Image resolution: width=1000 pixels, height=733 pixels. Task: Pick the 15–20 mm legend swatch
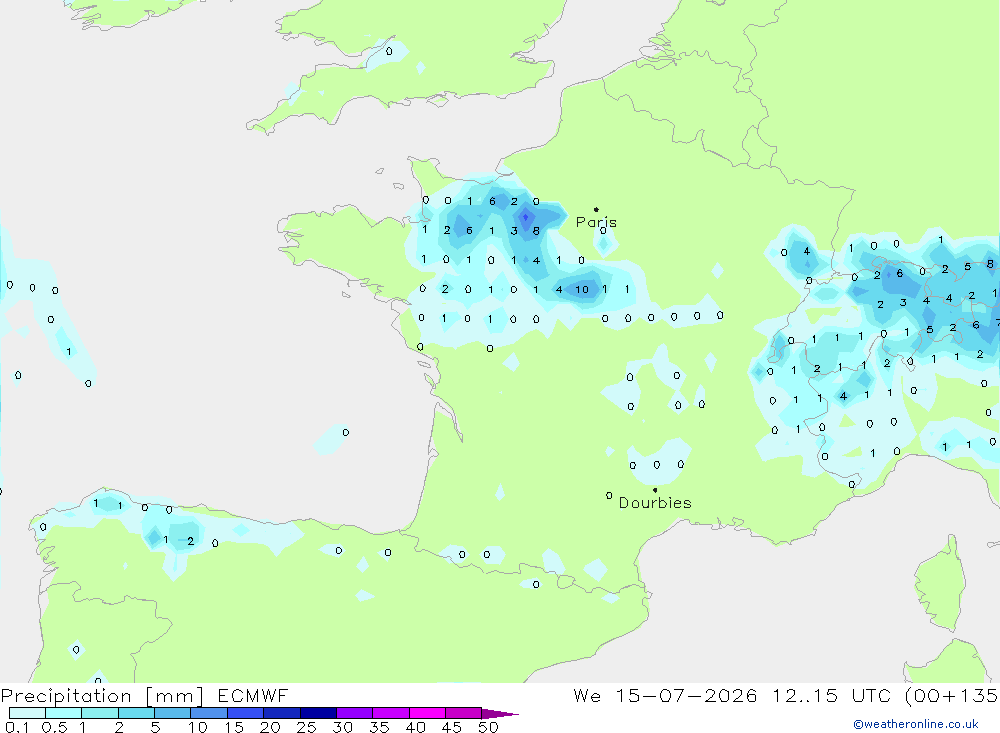click(246, 713)
